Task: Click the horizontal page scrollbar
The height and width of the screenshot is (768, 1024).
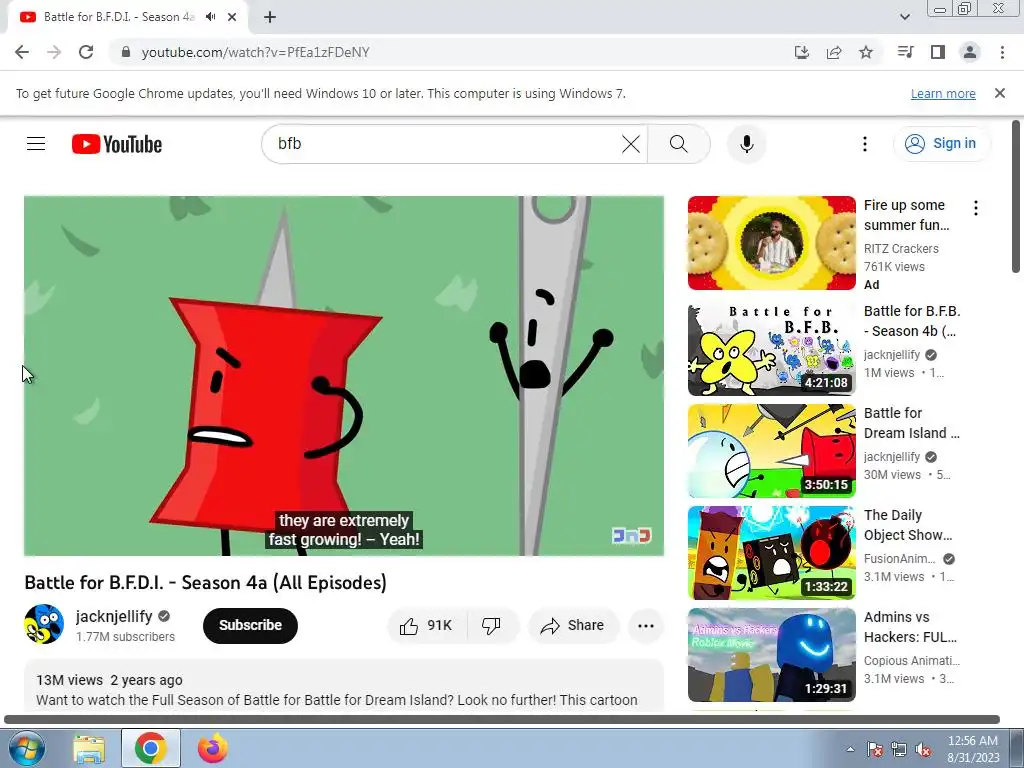Action: coord(502,720)
